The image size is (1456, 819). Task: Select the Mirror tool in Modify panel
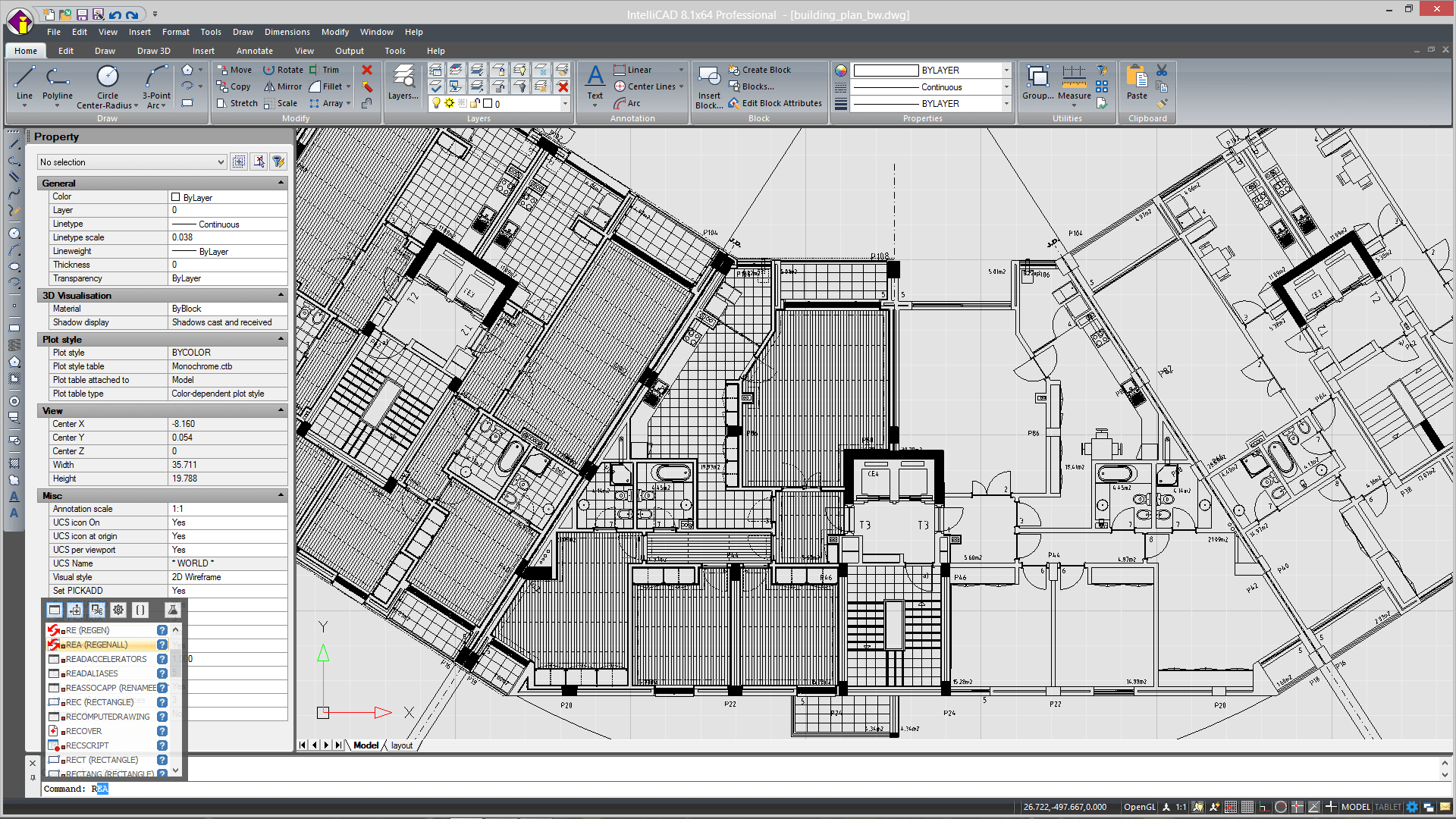click(x=283, y=86)
